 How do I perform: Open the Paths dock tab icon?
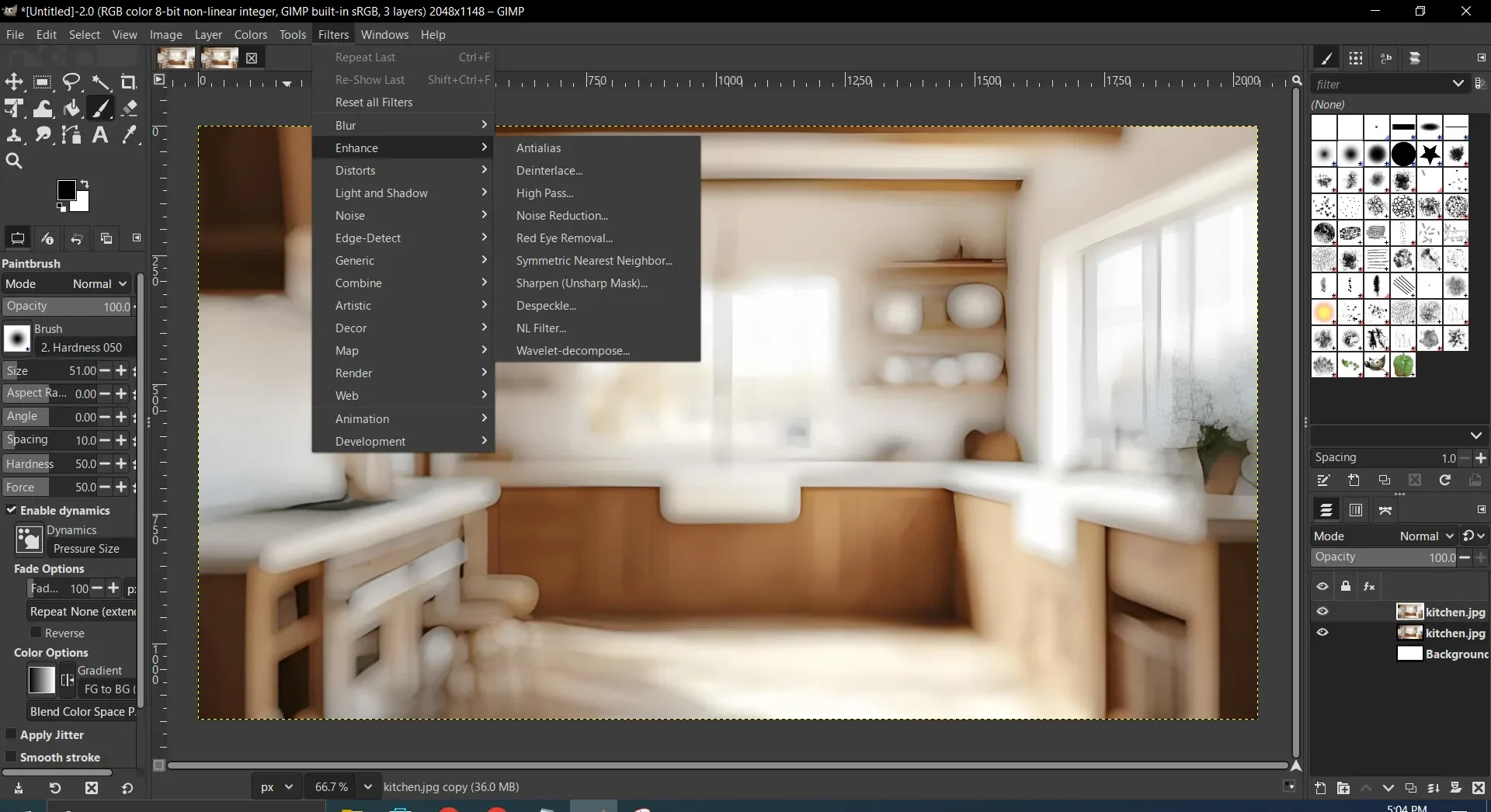coord(1385,510)
